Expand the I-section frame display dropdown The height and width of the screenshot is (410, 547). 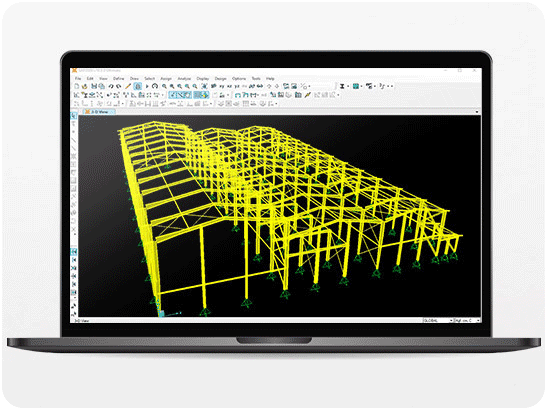[x=348, y=86]
